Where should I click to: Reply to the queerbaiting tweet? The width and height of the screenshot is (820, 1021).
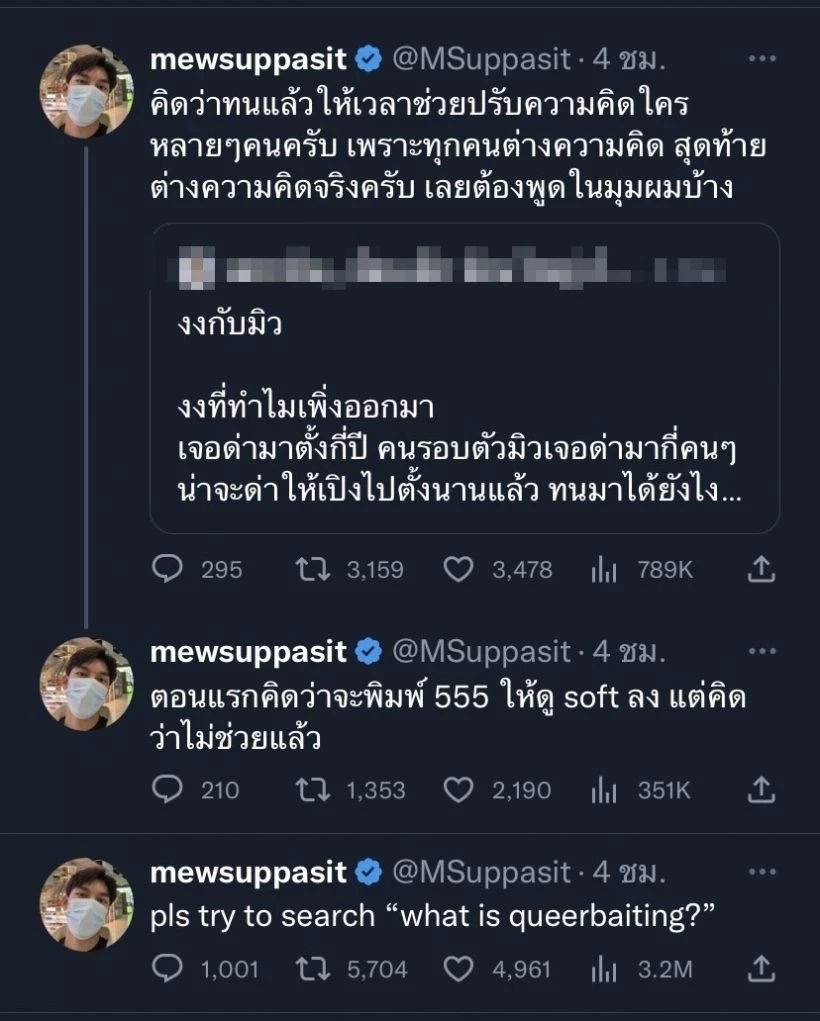[171, 969]
